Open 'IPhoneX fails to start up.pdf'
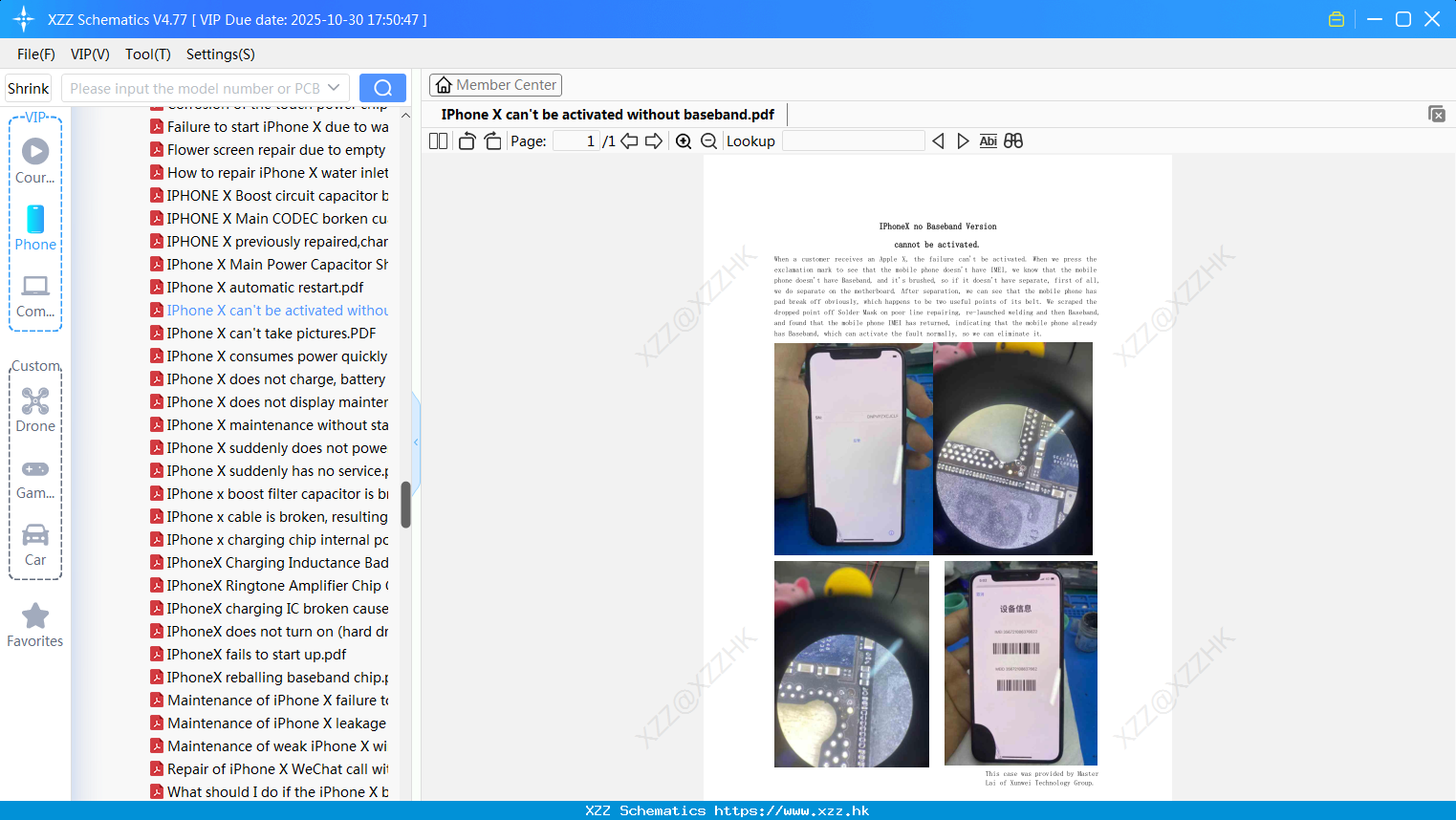Image resolution: width=1456 pixels, height=820 pixels. [x=249, y=654]
